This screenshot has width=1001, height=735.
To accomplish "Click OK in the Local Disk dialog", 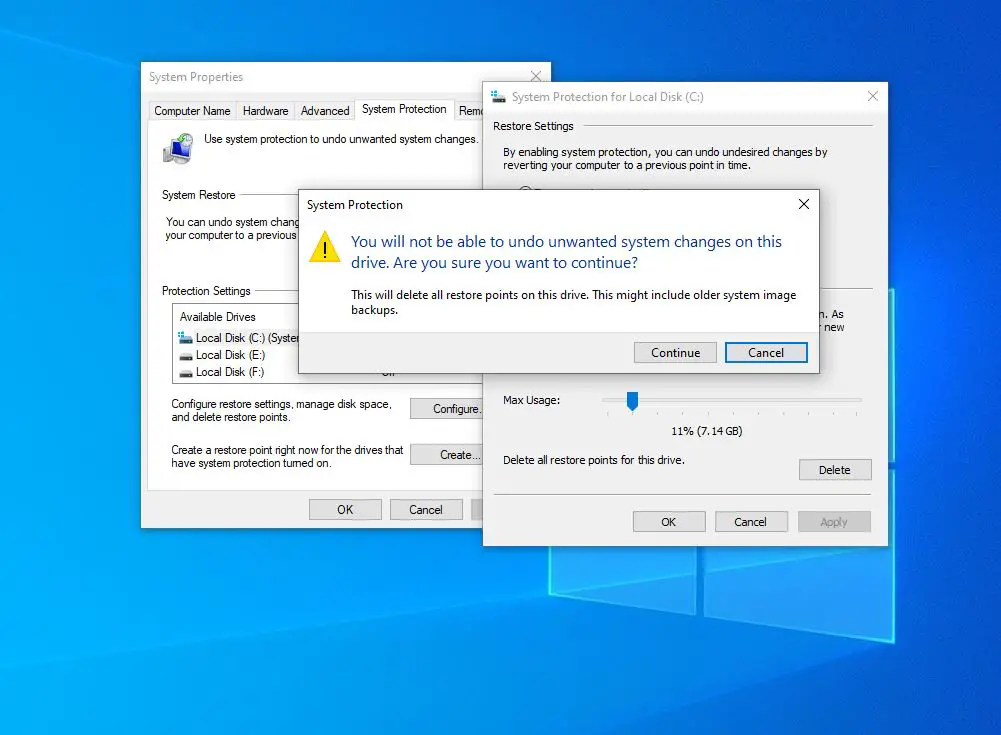I will tap(668, 521).
